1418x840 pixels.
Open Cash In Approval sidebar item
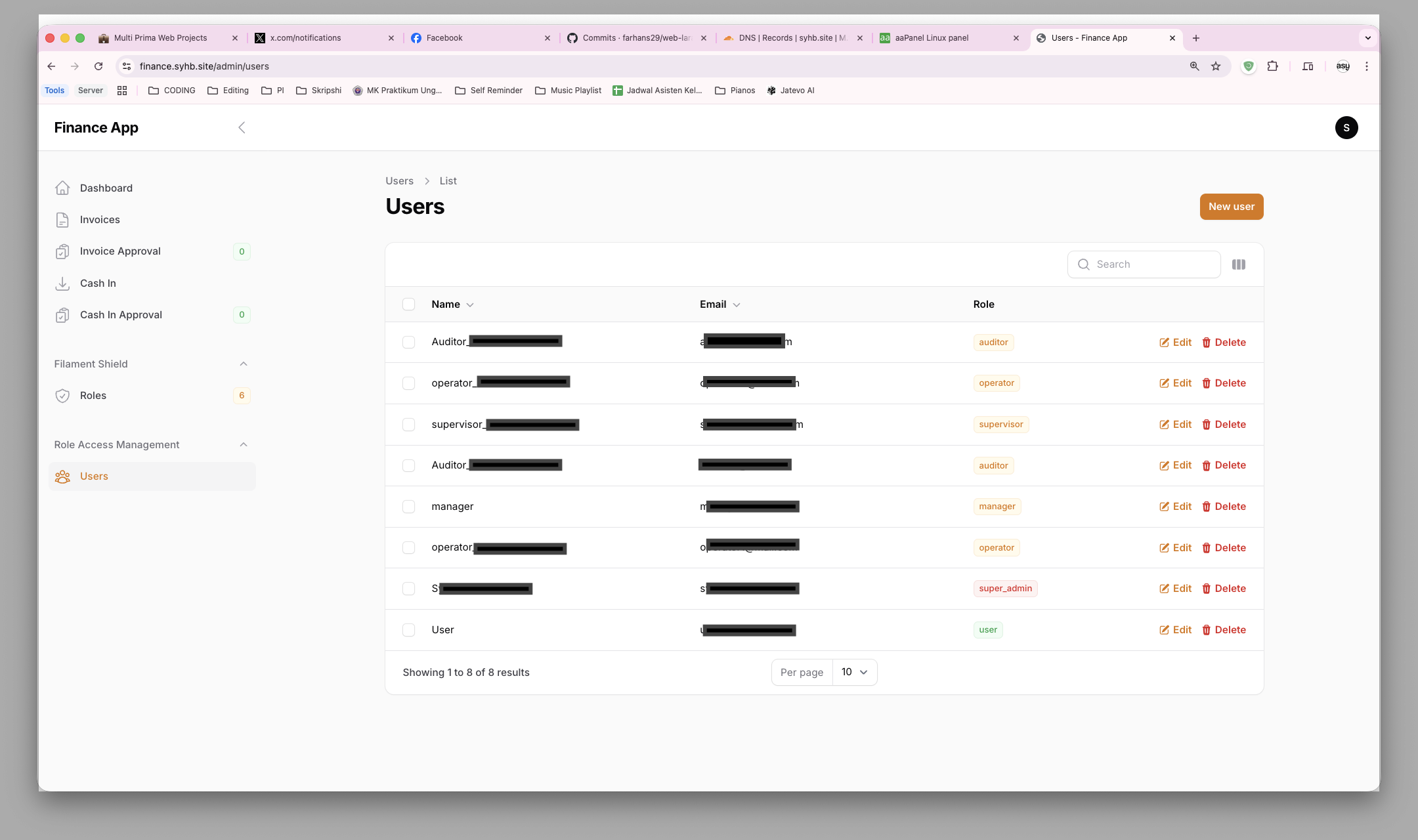coord(121,315)
